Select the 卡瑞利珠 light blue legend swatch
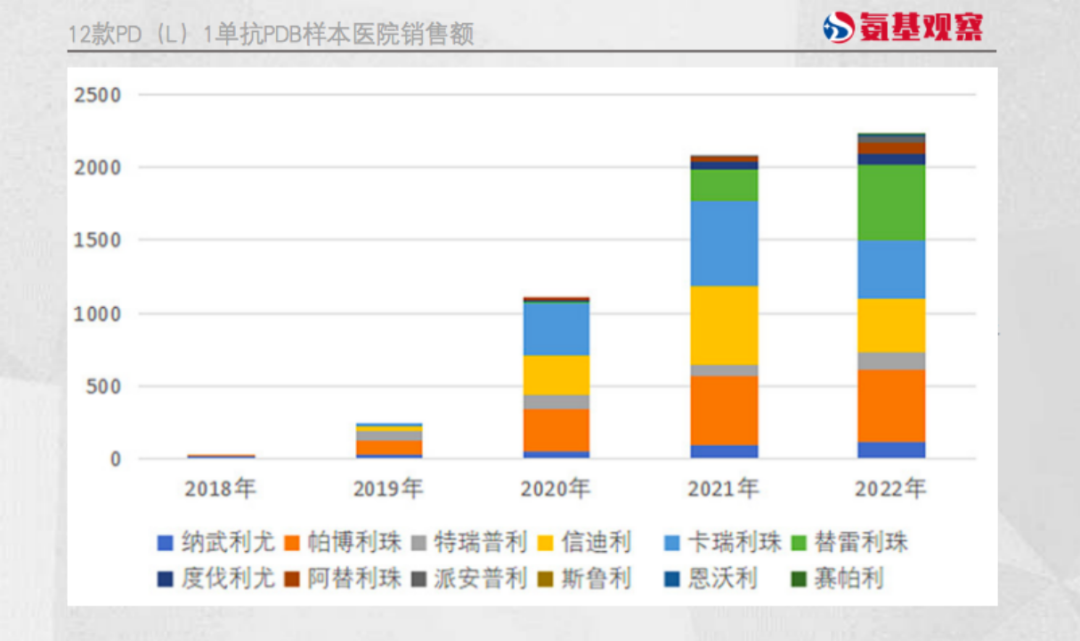The width and height of the screenshot is (1080, 641). click(672, 543)
